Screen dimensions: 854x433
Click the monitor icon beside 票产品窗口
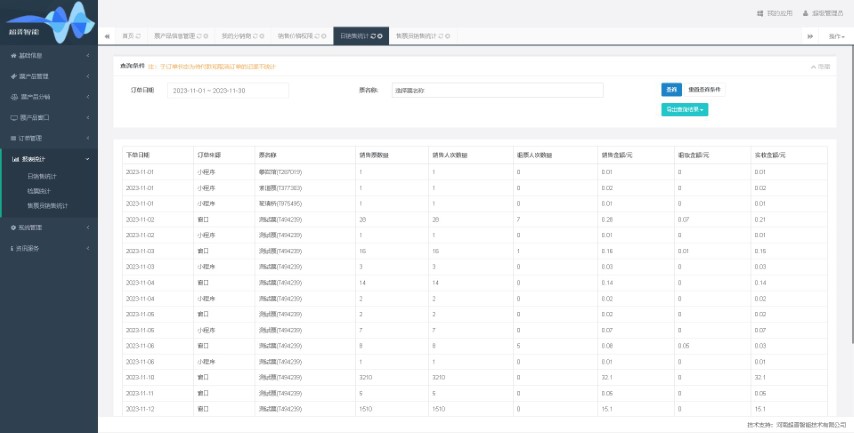(x=14, y=118)
